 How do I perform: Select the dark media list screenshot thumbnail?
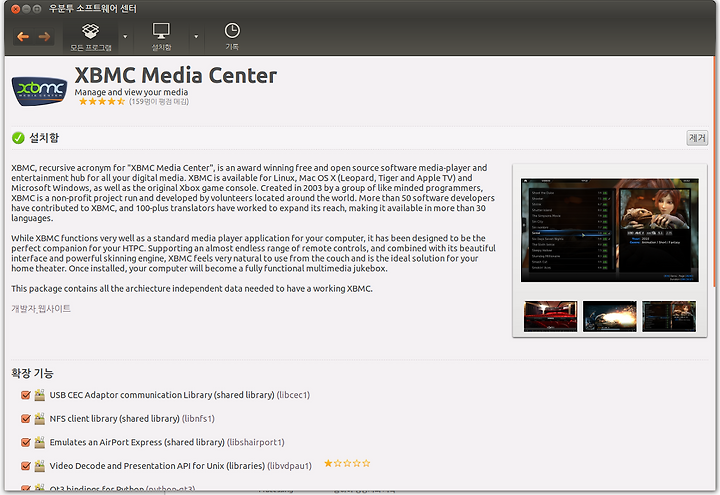[x=669, y=316]
